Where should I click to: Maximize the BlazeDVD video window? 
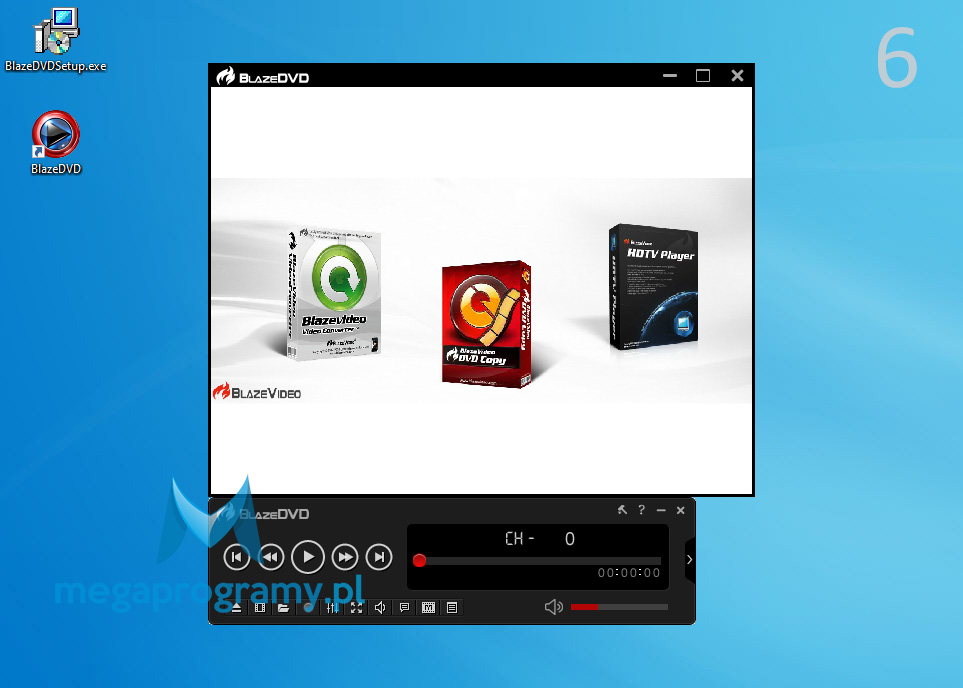(703, 76)
